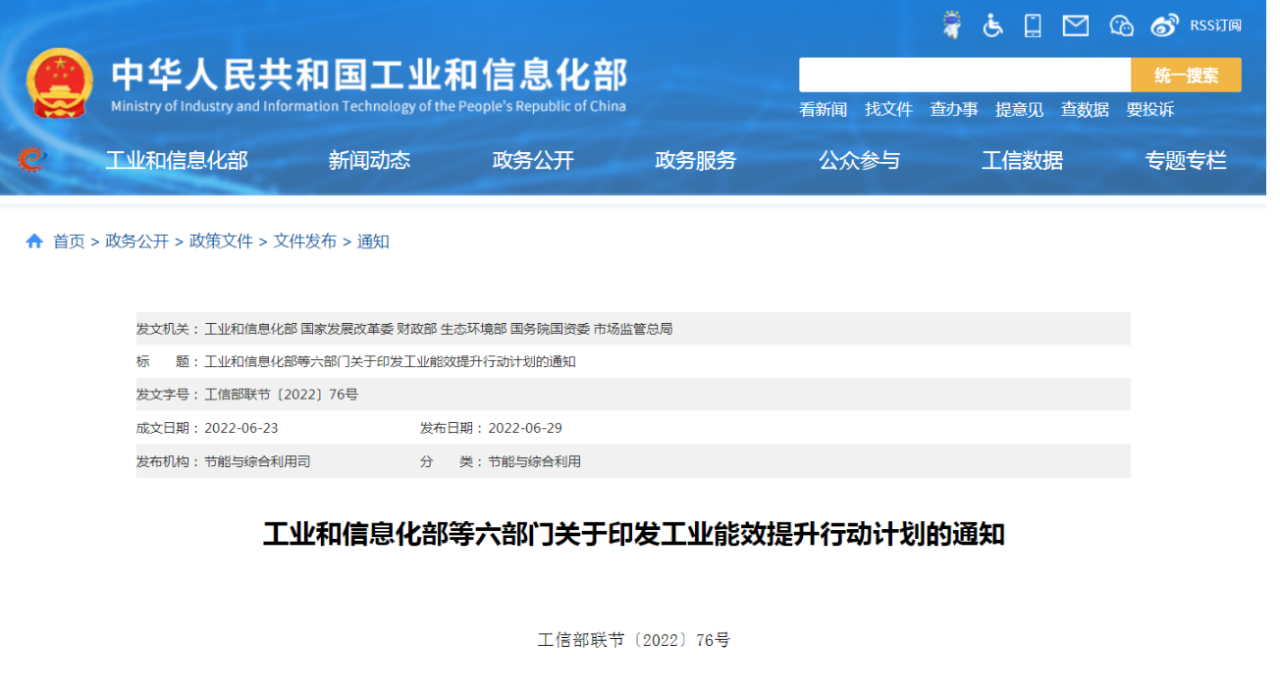The image size is (1280, 675).
Task: Click 通知 in the breadcrumb trail
Action: tap(373, 241)
